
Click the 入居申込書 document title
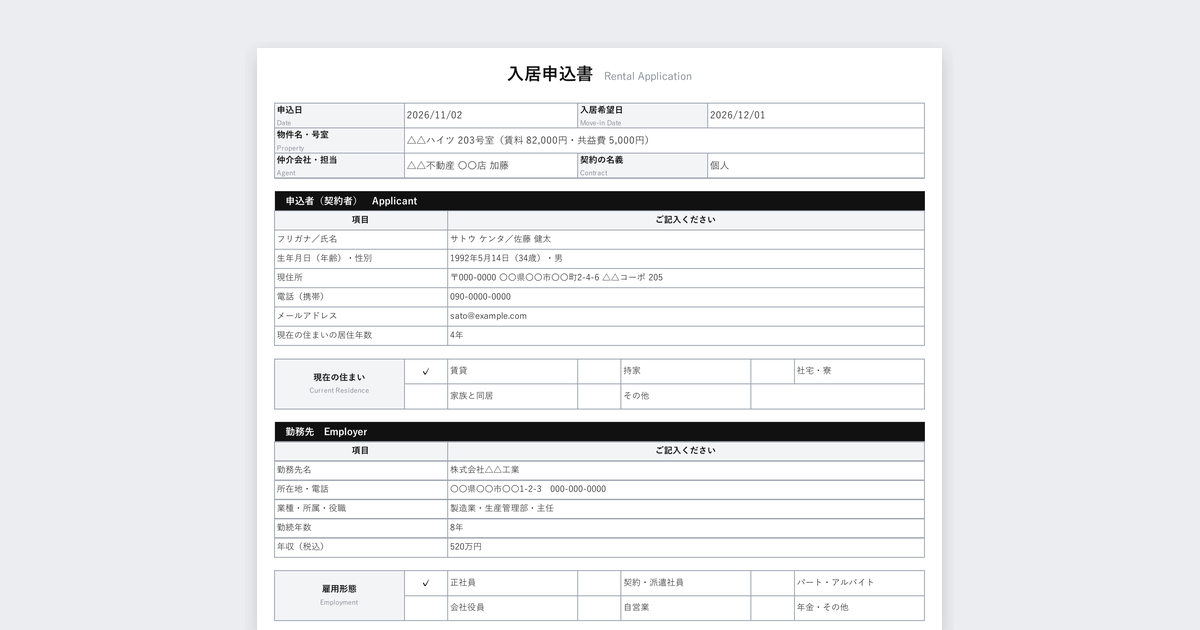(x=550, y=74)
